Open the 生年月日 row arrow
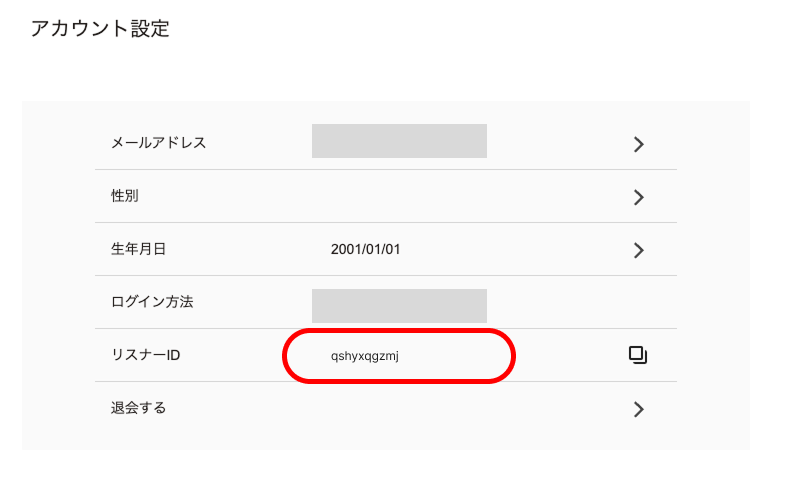This screenshot has height=489, width=798. coord(639,250)
